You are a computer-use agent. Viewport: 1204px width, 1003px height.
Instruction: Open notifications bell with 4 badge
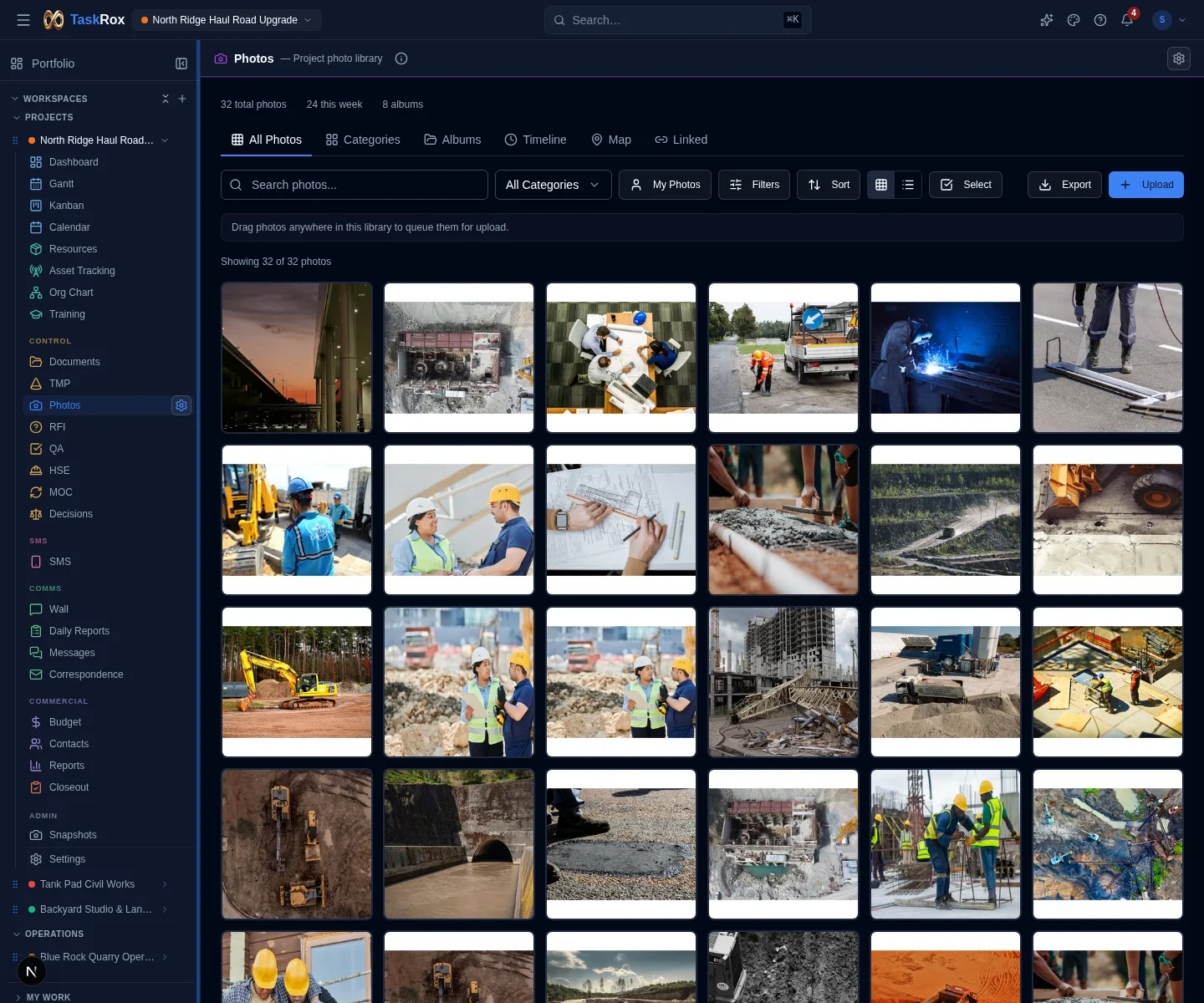pos(1127,20)
